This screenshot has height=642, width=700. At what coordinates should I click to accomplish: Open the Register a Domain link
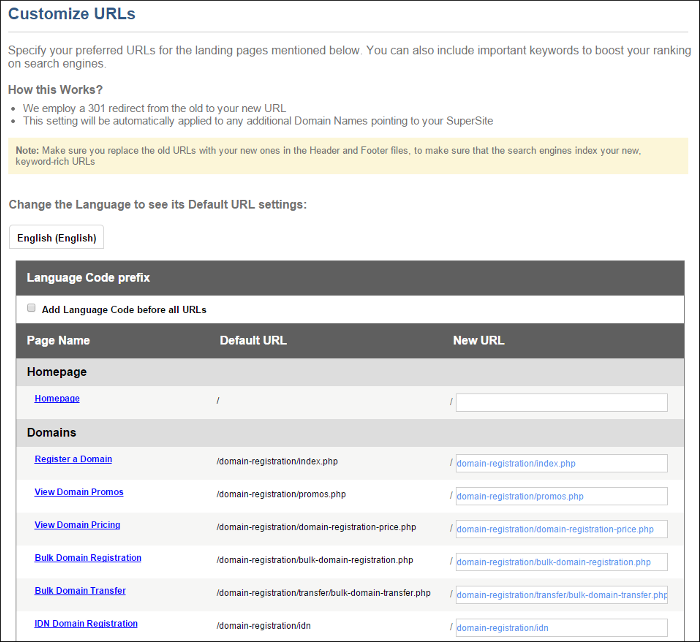coord(73,459)
